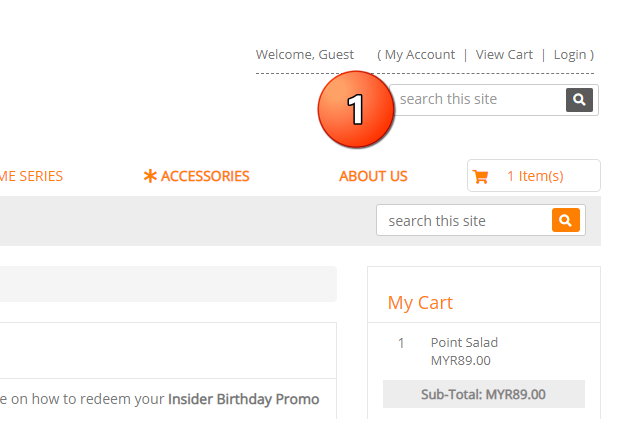Click the asterisk icon beside Accessories
Image resolution: width=619 pixels, height=429 pixels.
(x=150, y=176)
